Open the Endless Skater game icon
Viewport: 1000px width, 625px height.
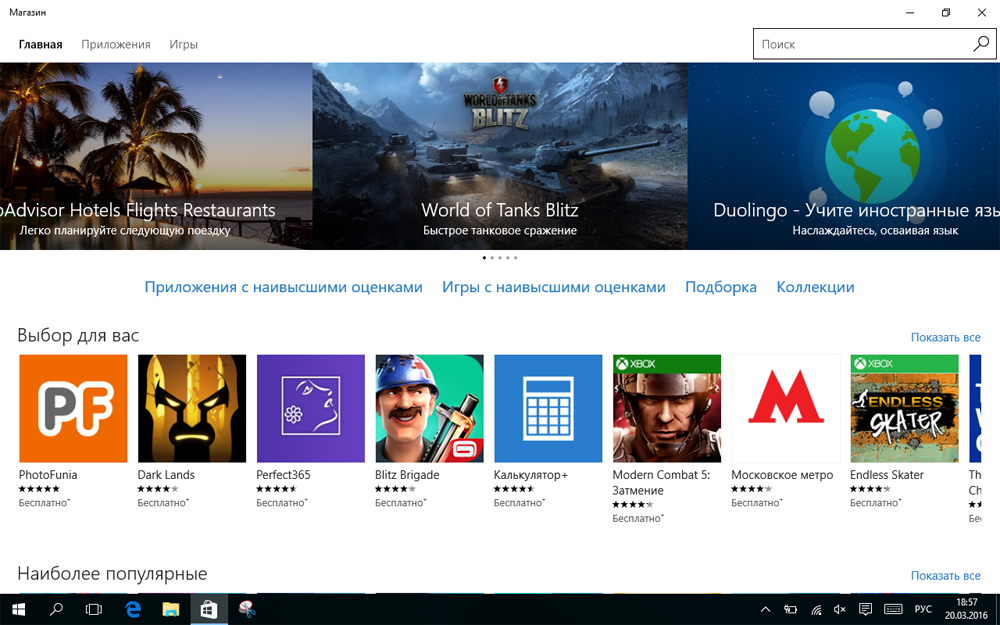(x=904, y=408)
